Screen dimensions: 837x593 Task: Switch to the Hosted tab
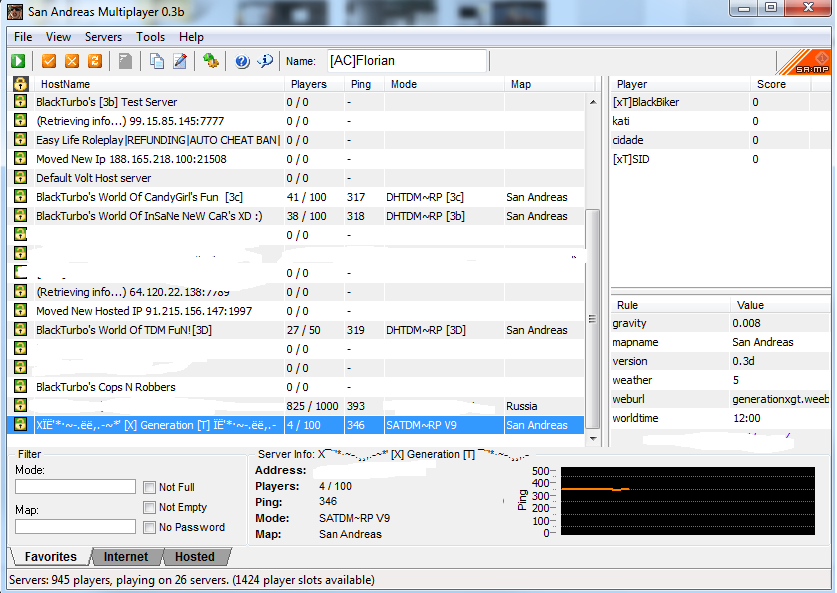(x=195, y=557)
